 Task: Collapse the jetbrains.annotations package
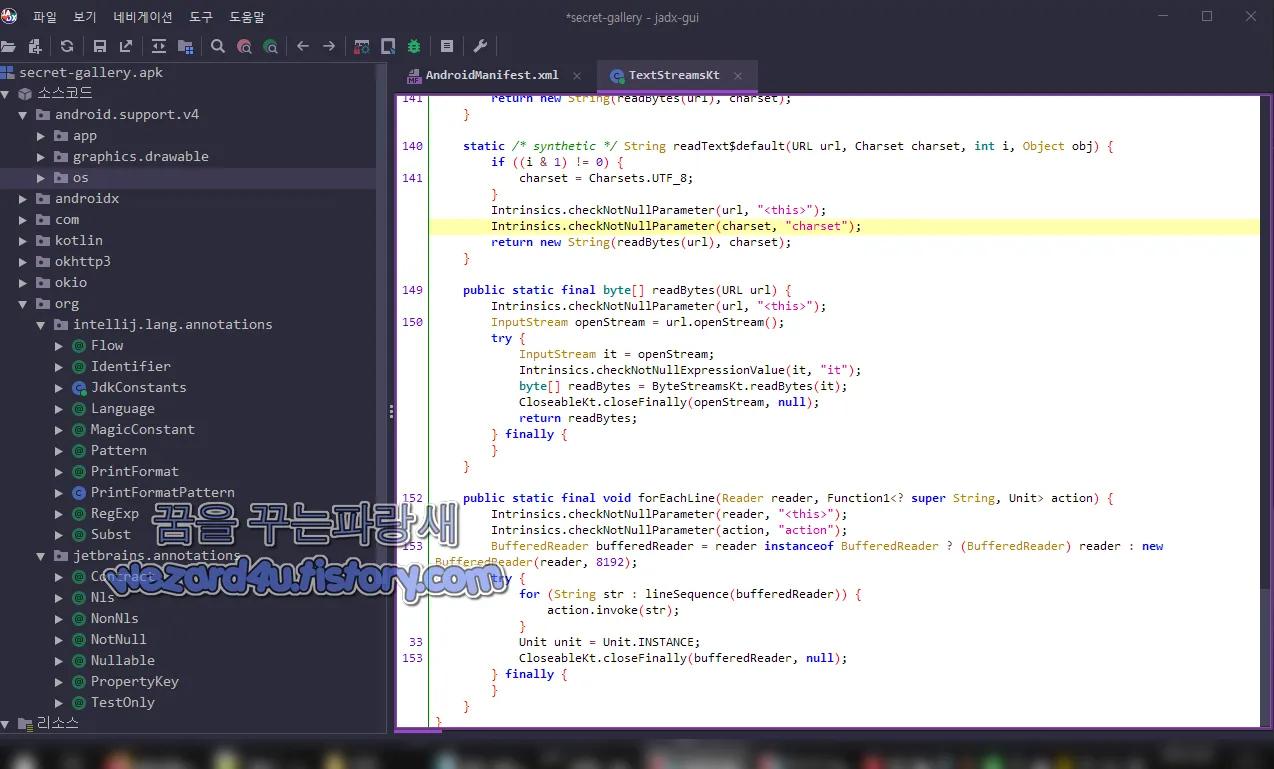(x=41, y=556)
